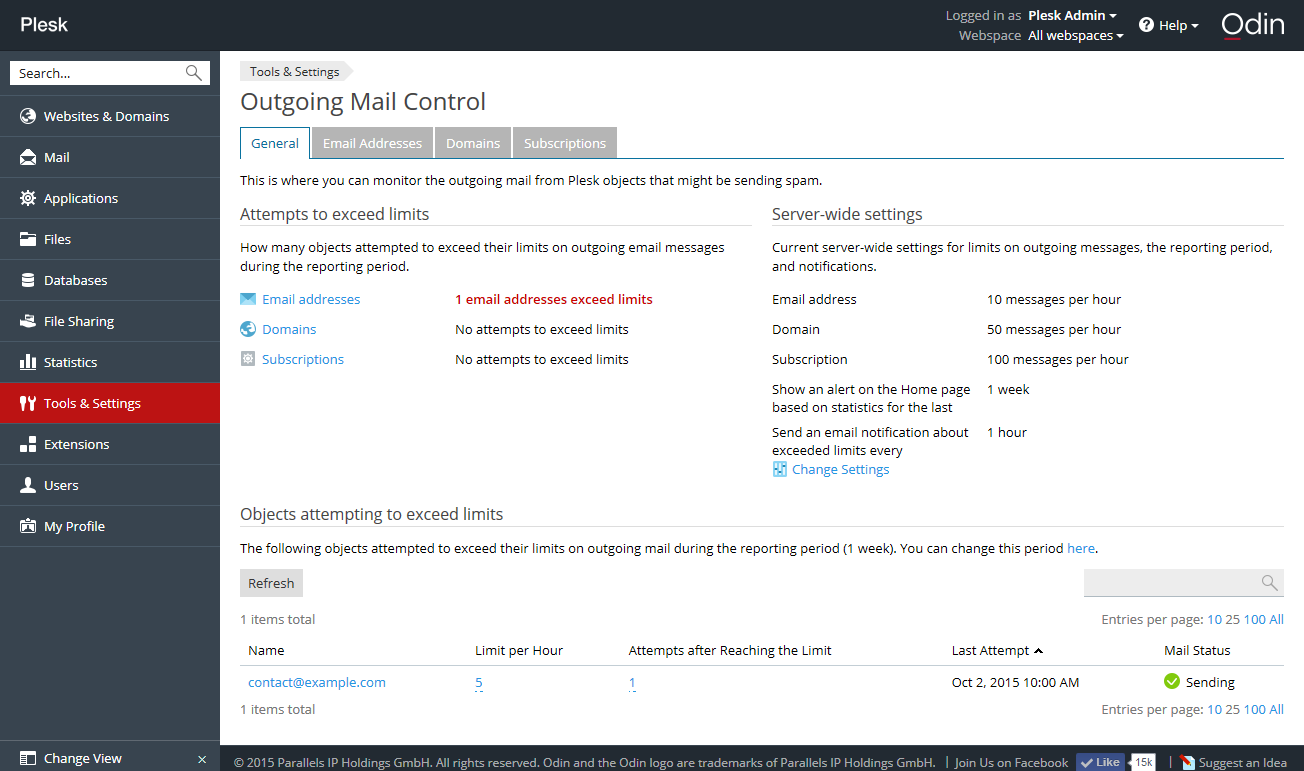Image resolution: width=1304 pixels, height=771 pixels.
Task: Close the Change View bar with X
Action: [x=202, y=759]
